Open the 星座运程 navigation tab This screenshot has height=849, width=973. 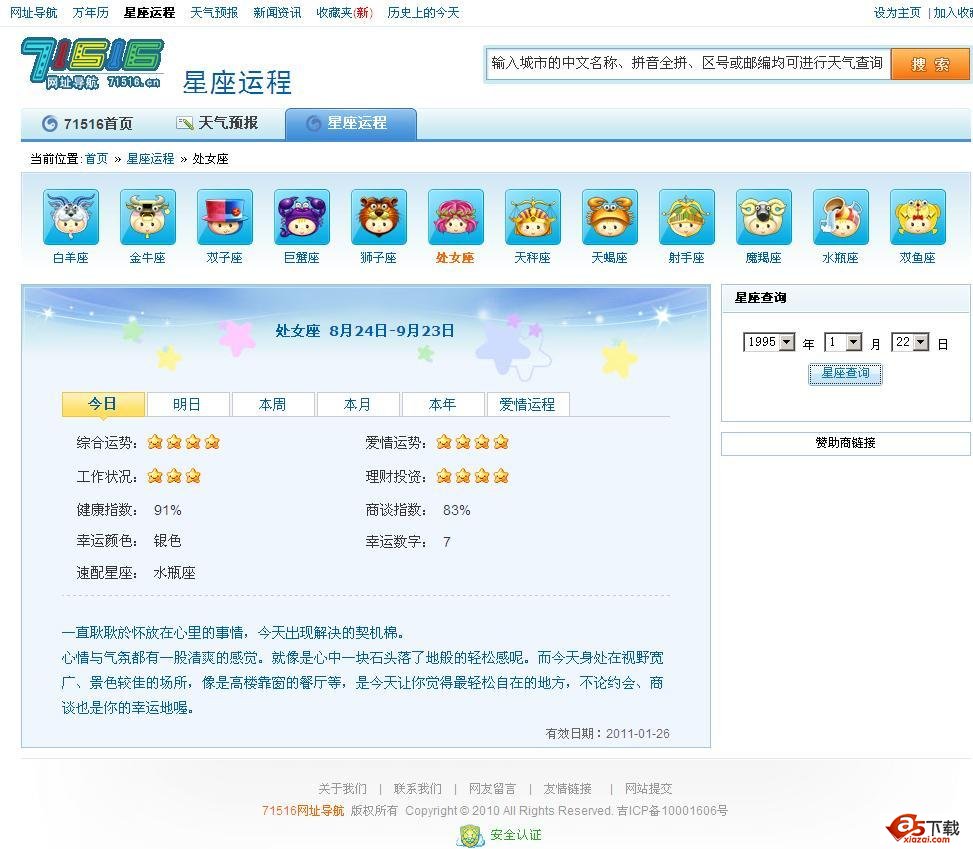point(351,124)
